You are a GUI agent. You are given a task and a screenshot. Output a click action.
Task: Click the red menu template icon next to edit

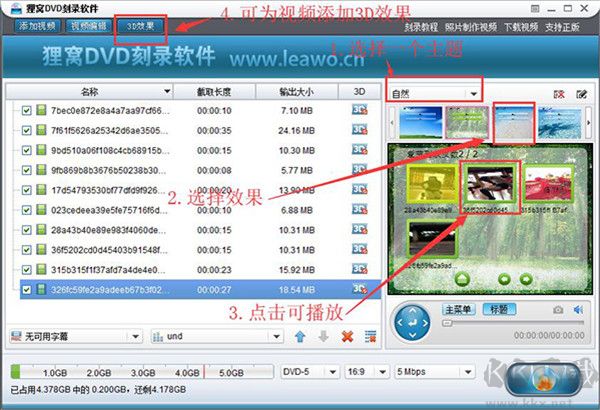tap(559, 94)
